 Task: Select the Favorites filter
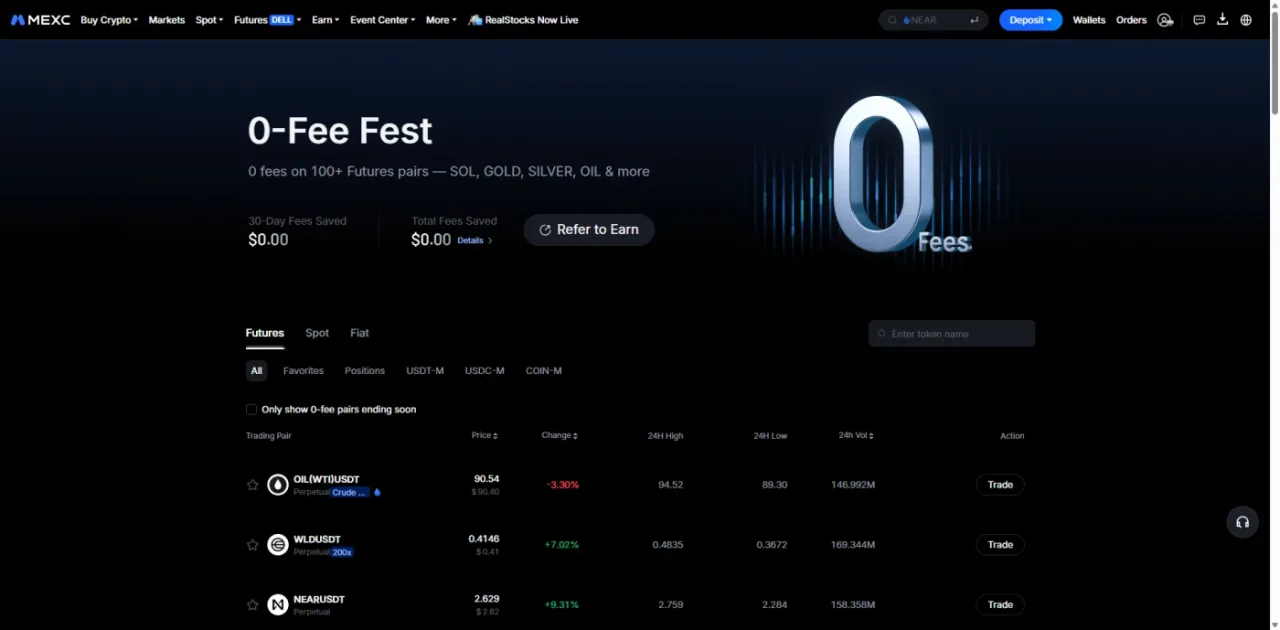(303, 371)
